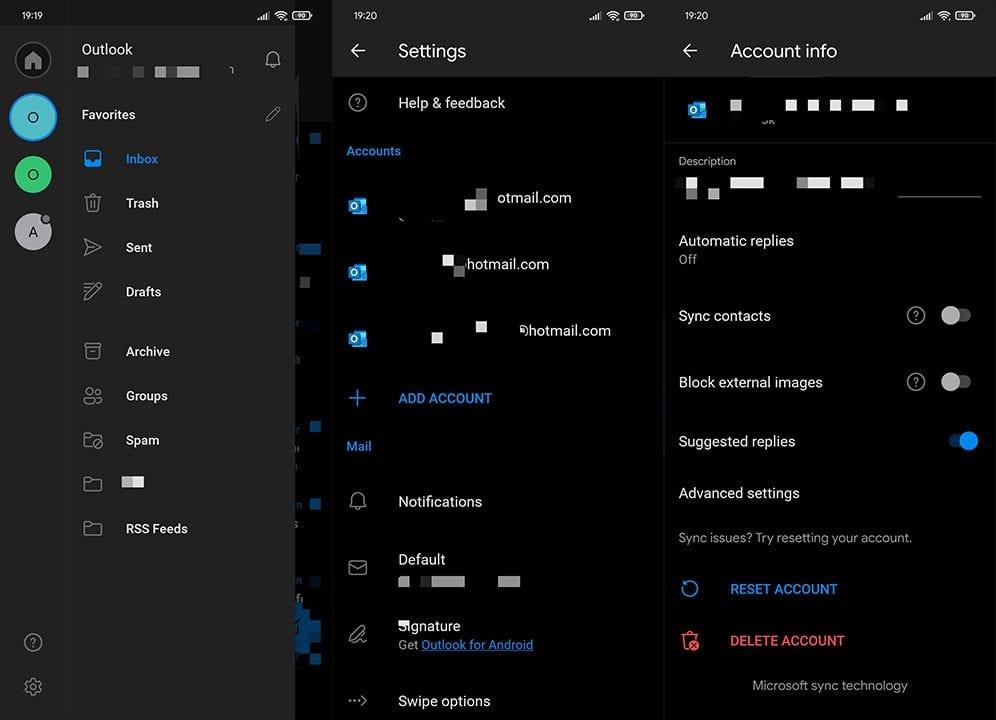The image size is (996, 720).
Task: Open Swipe options
Action: (x=498, y=701)
